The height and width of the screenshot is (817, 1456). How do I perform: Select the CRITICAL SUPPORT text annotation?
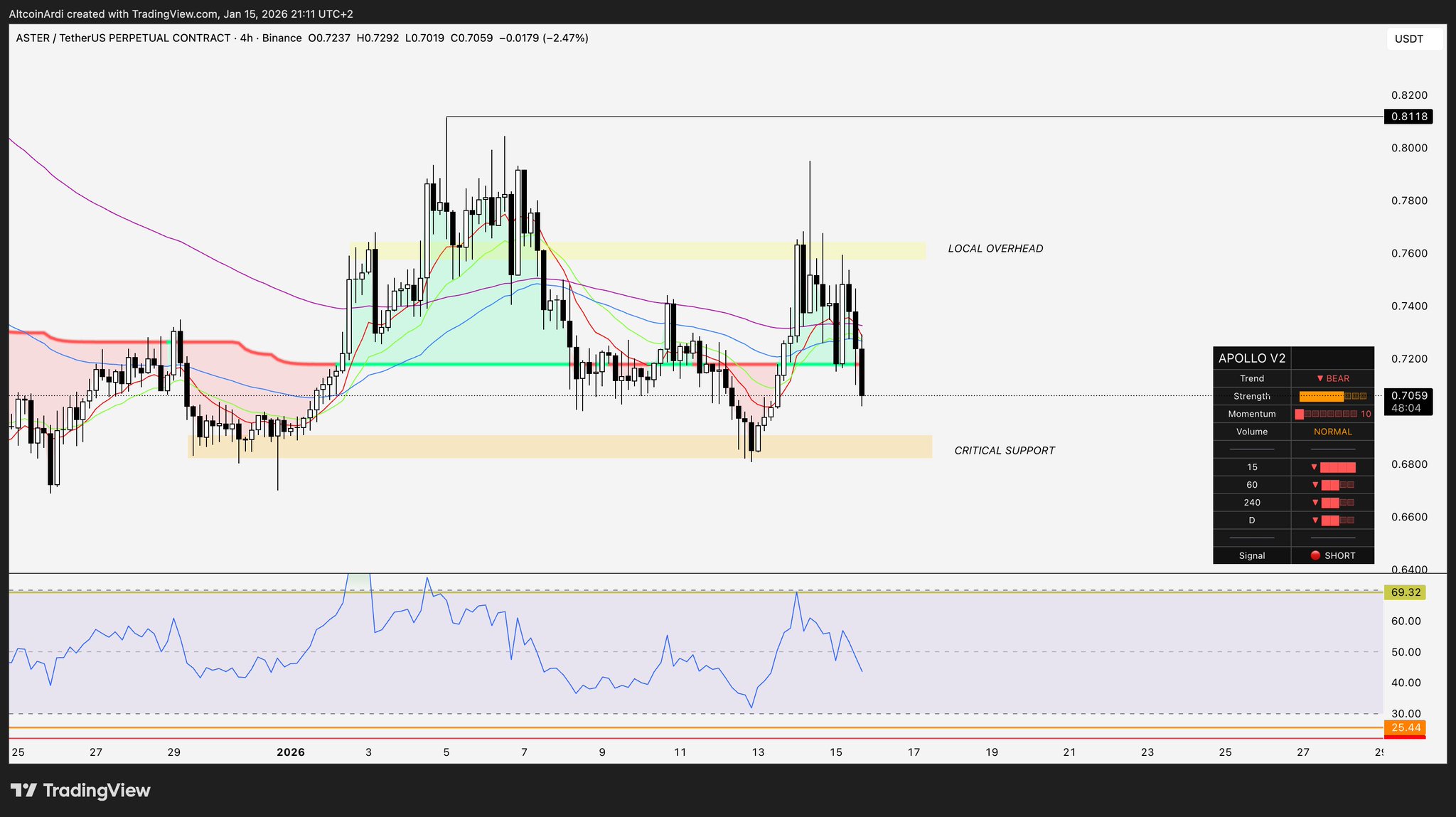tap(1004, 450)
